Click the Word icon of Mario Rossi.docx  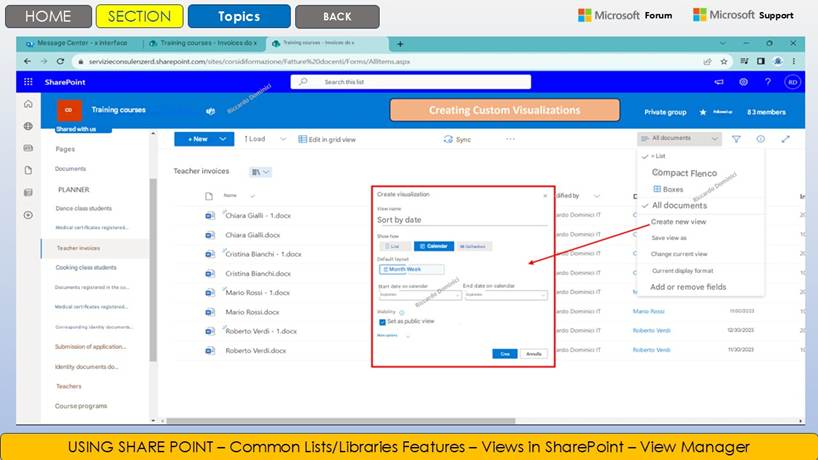click(x=210, y=312)
